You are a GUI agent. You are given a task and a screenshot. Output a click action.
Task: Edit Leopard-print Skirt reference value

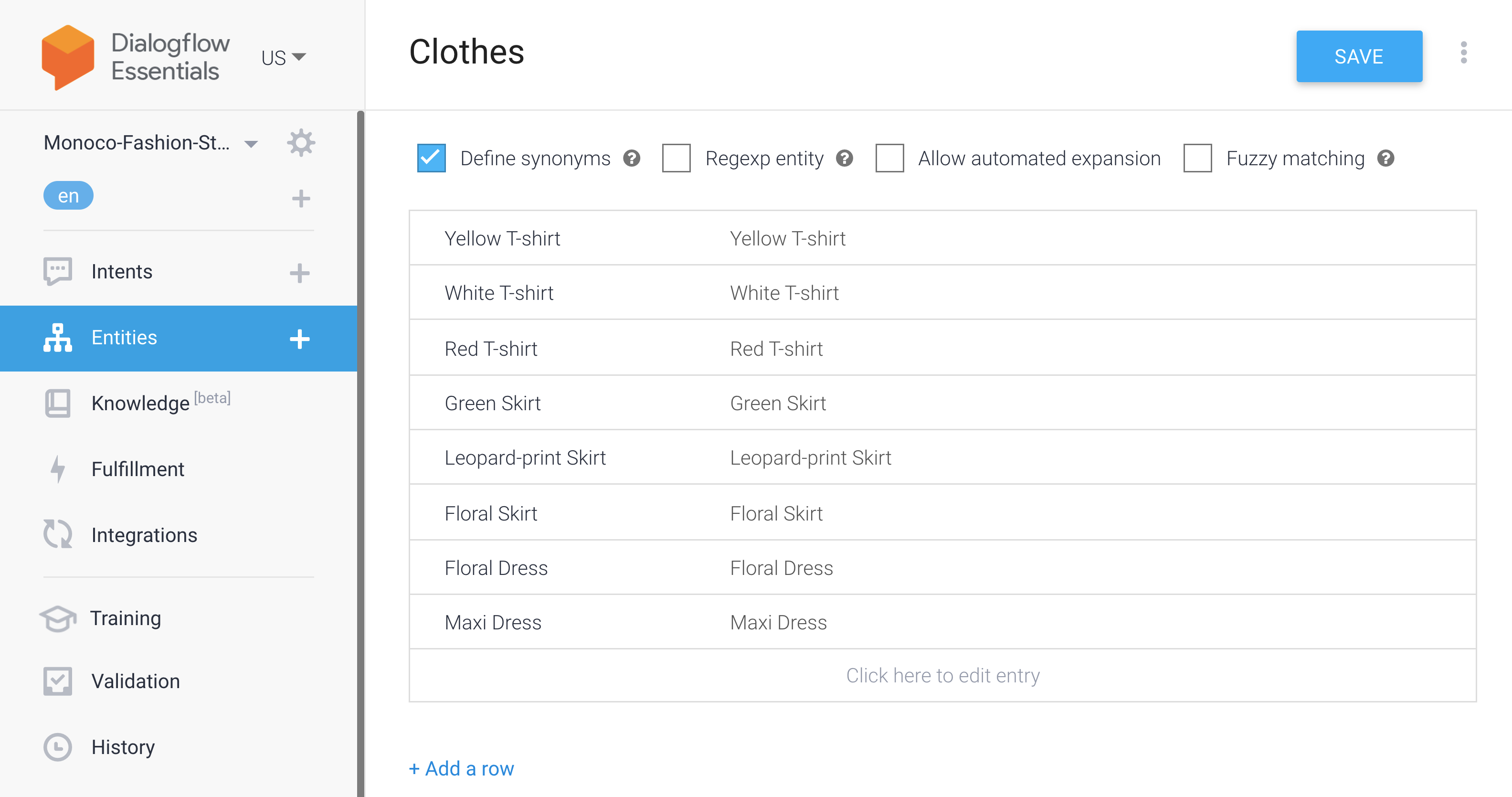[x=525, y=458]
